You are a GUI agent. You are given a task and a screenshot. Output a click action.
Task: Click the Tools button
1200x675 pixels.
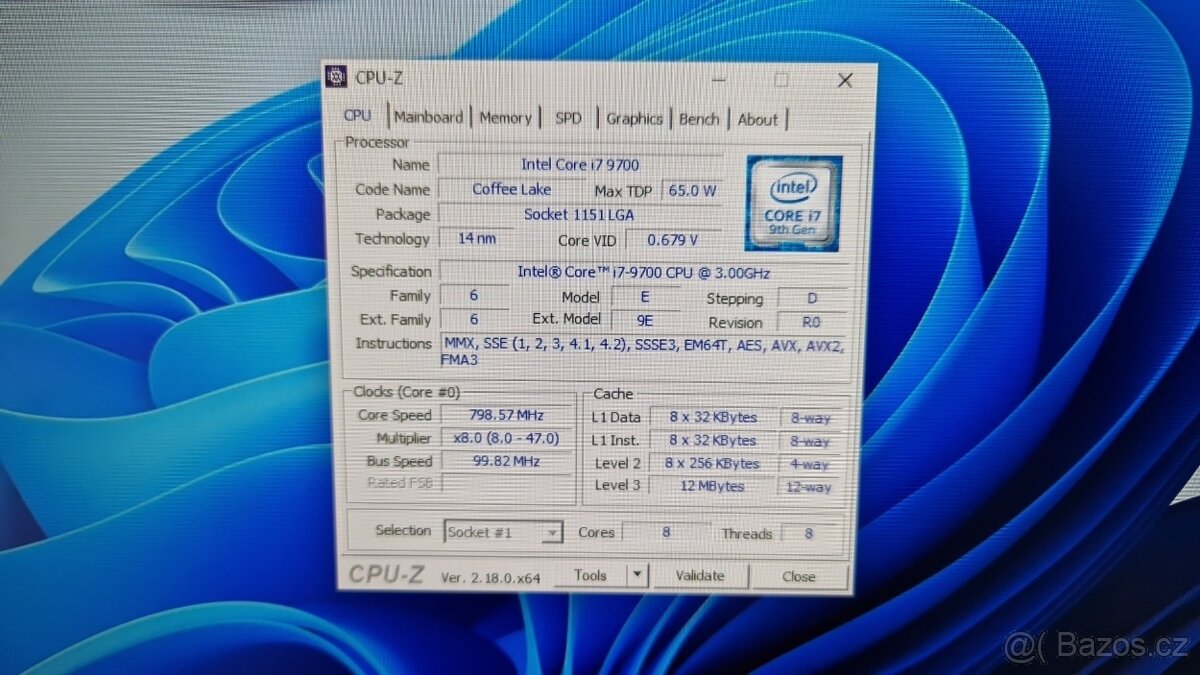[590, 575]
